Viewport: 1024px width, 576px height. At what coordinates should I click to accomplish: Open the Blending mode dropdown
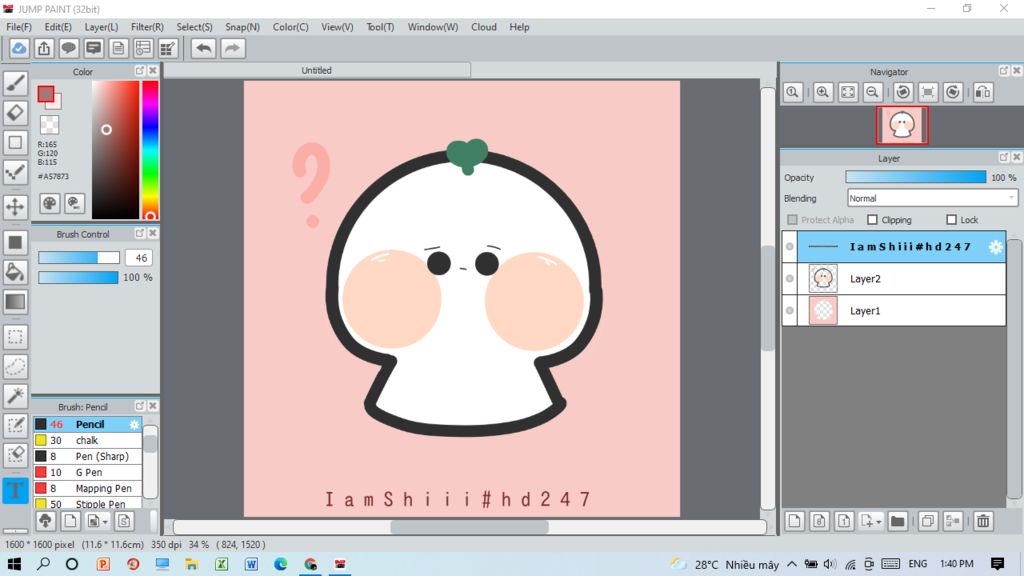point(932,199)
